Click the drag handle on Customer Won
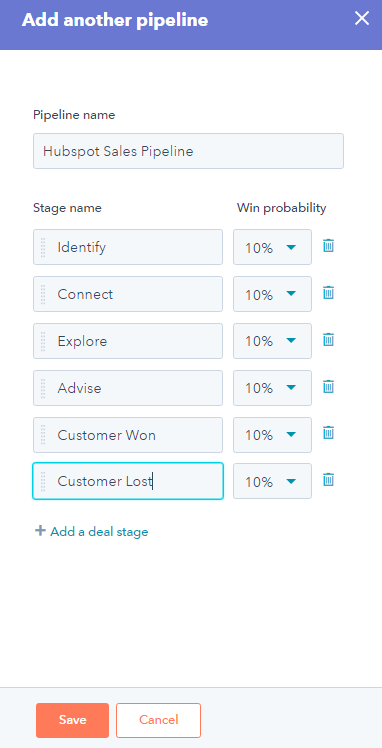This screenshot has height=748, width=382. 43,435
